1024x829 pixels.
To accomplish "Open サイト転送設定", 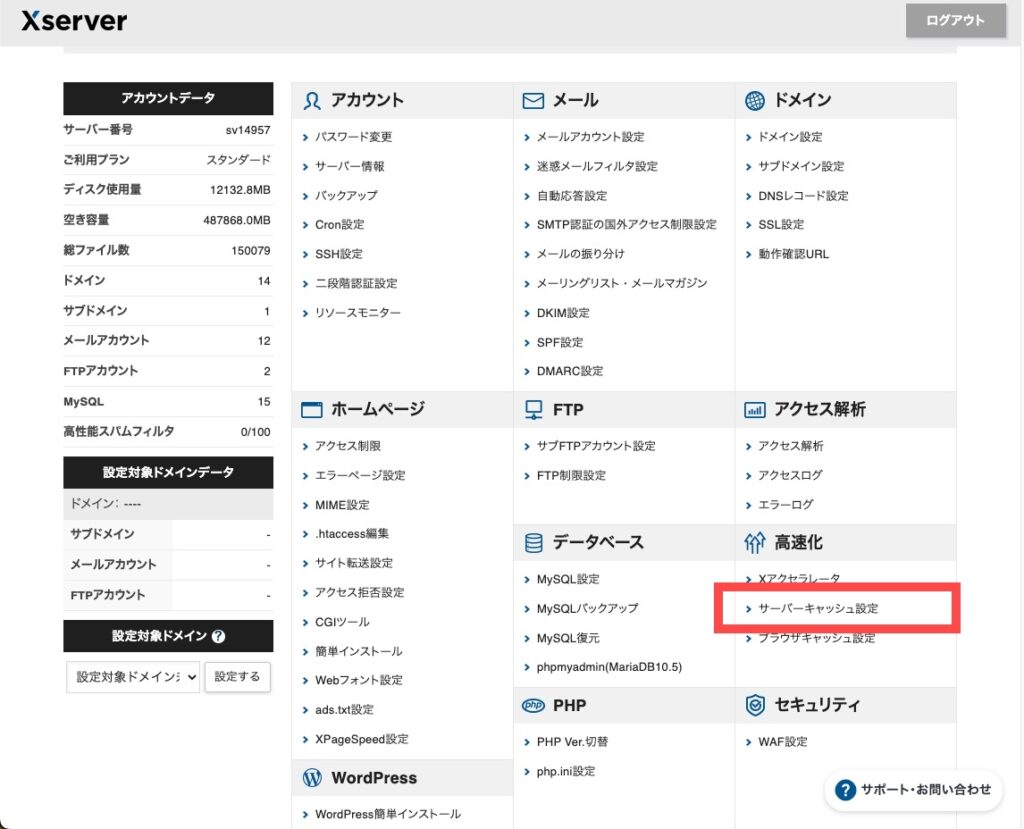I will (x=354, y=563).
